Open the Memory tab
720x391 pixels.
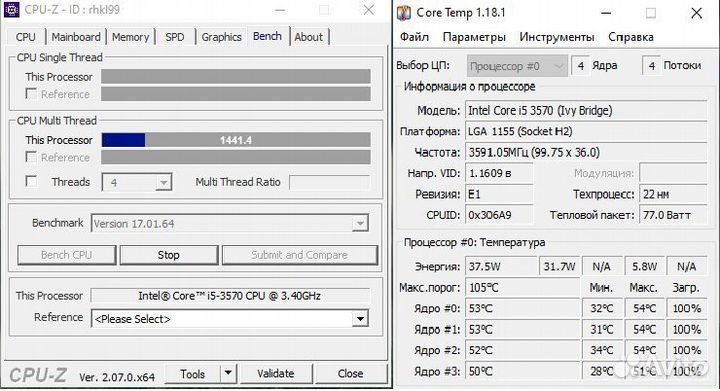click(x=130, y=37)
